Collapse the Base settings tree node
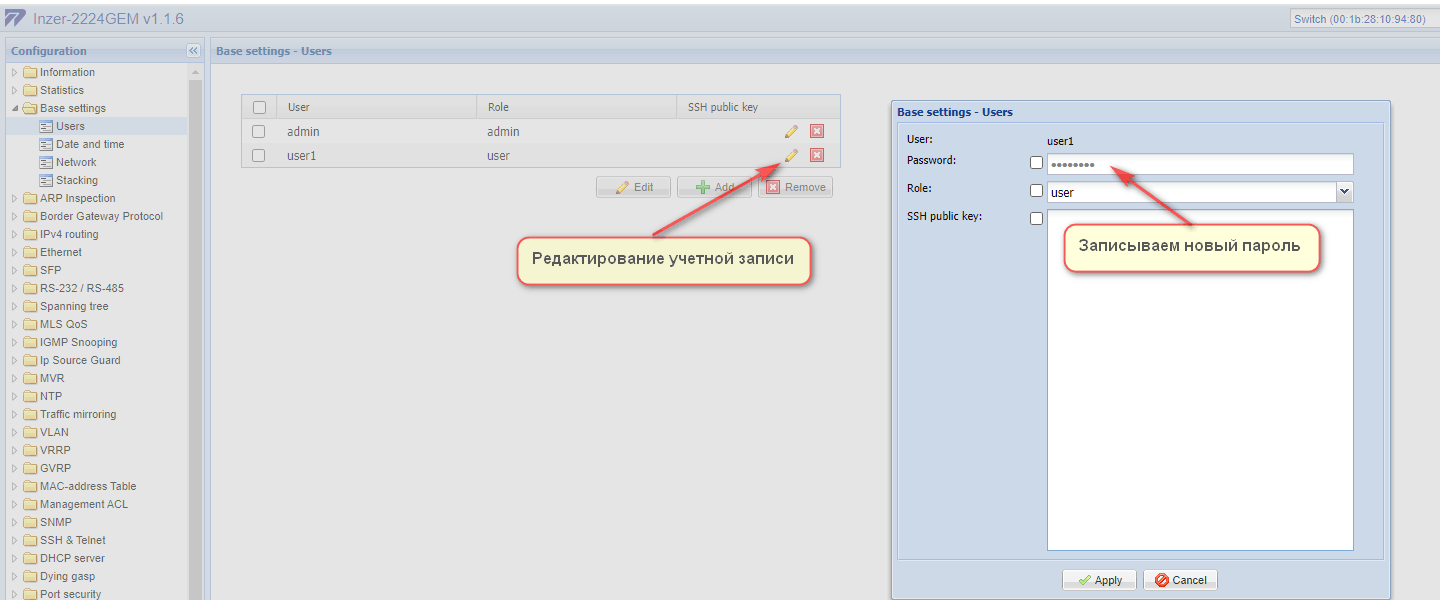 point(15,108)
